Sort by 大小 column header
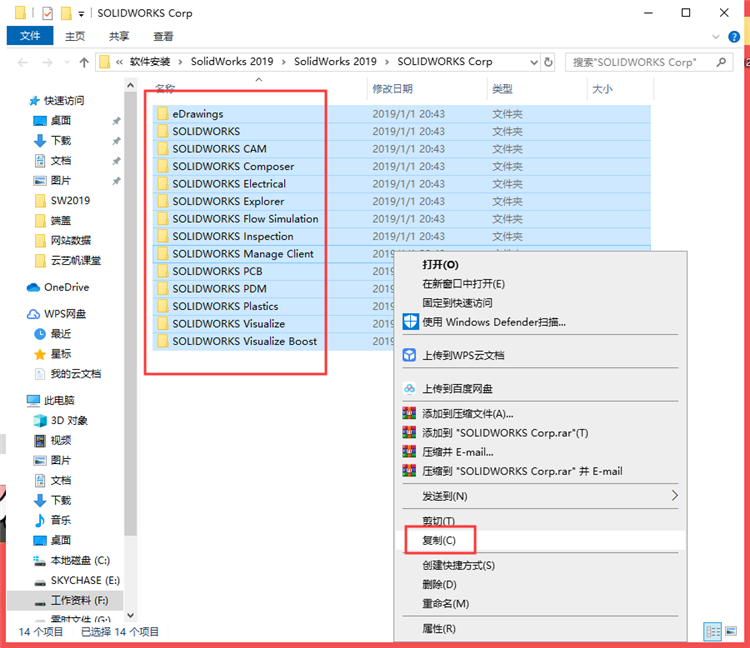Screen dimensions: 750x648 coord(620,89)
